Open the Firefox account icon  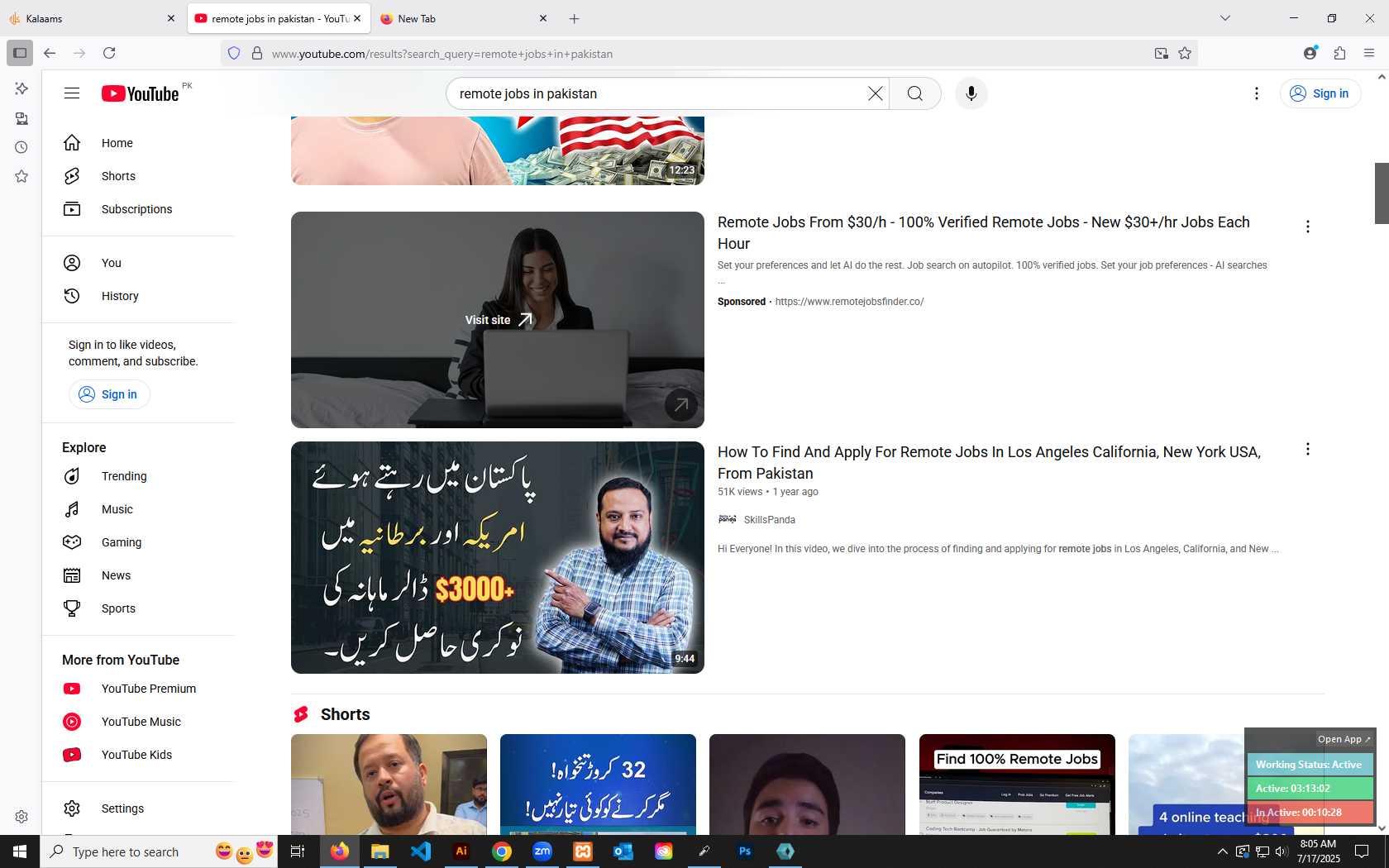coord(1310,53)
